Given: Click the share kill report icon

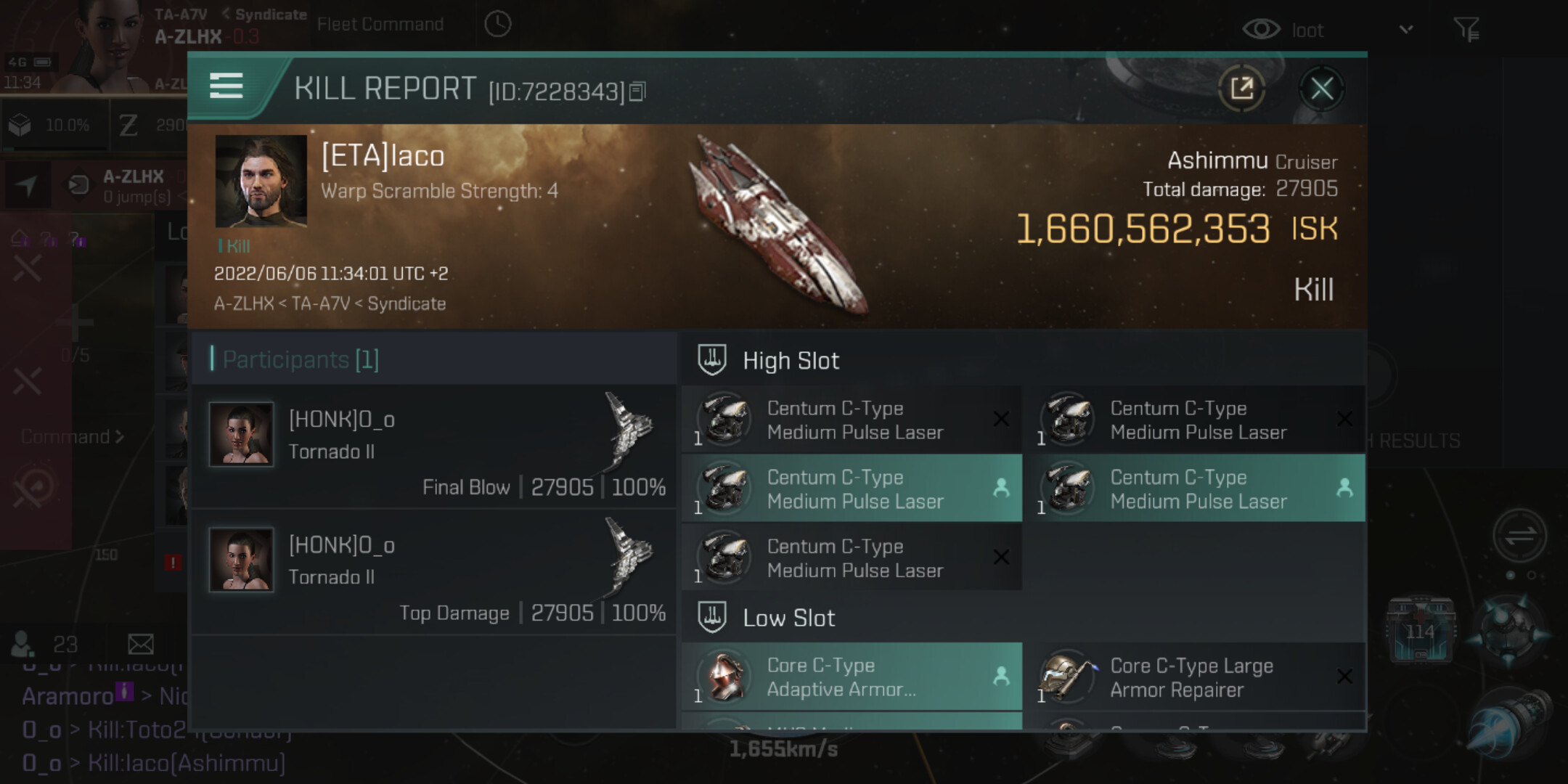Looking at the screenshot, I should tap(1241, 89).
